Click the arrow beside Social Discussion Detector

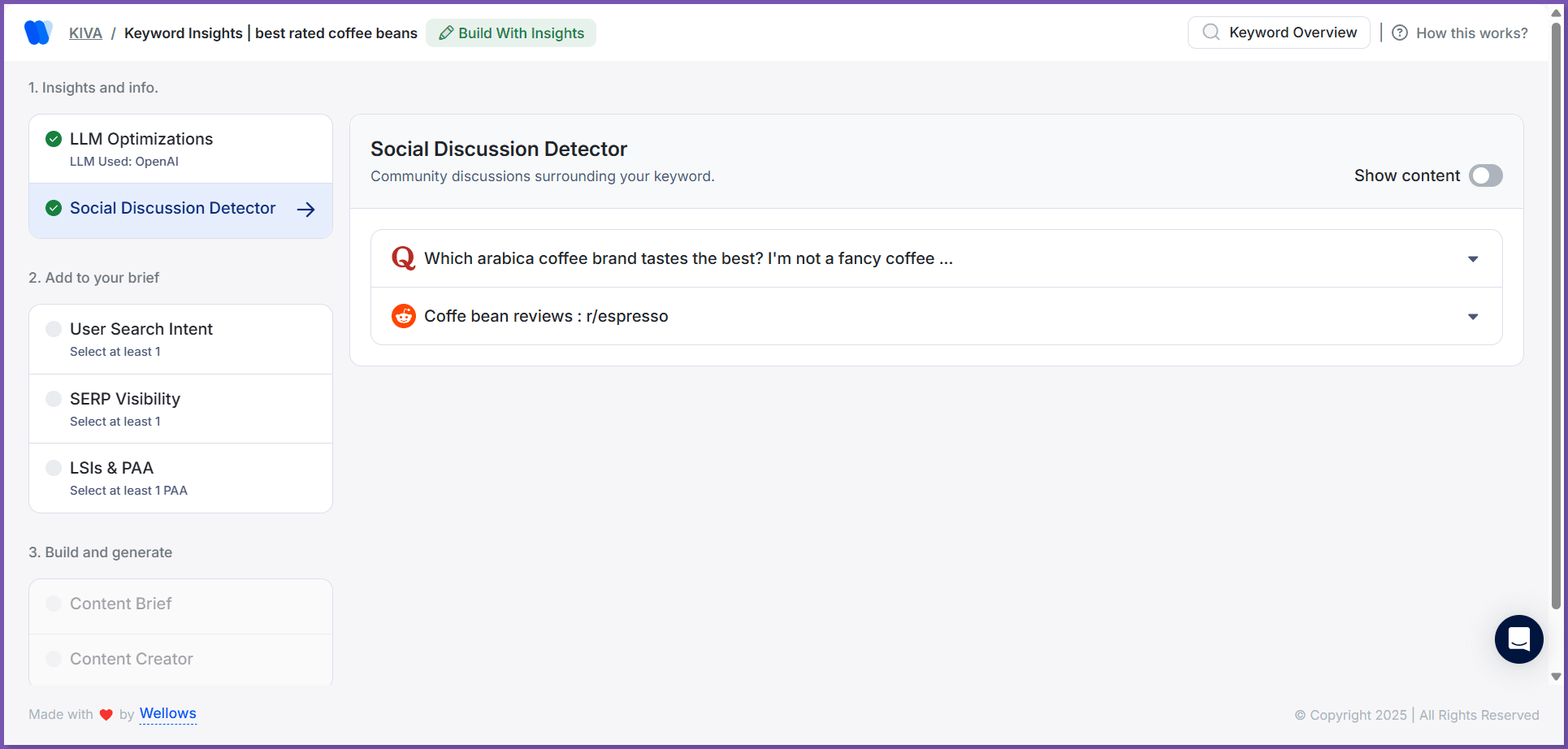pos(305,210)
